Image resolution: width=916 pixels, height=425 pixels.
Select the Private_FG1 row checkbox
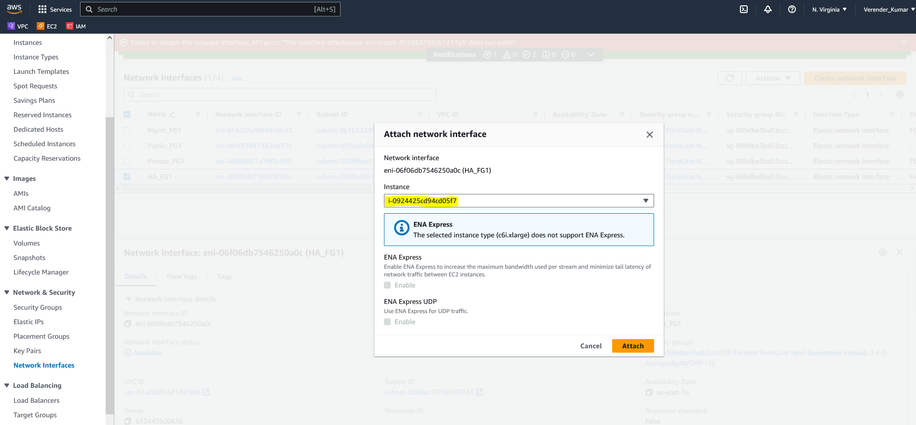coord(127,161)
